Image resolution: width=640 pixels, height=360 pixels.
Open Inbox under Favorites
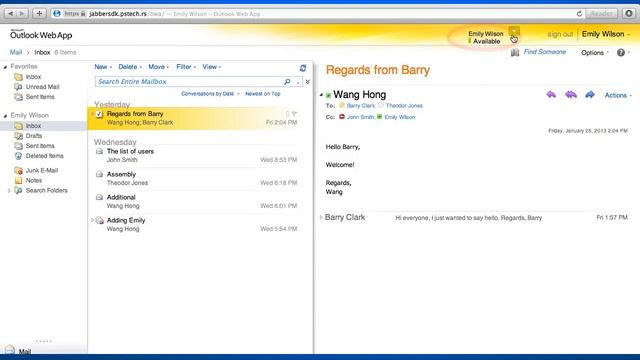(33, 77)
